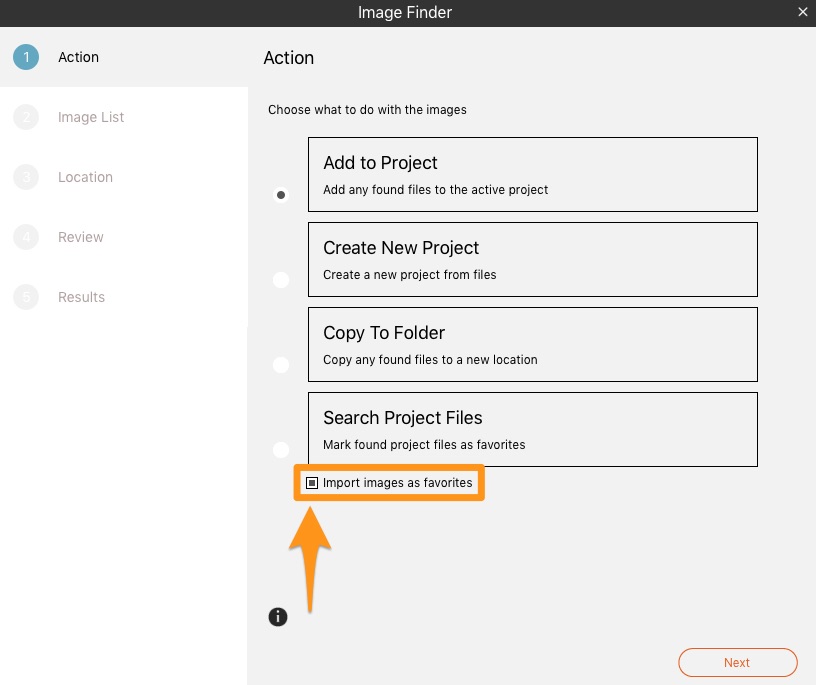Click step 4 circle icon

[x=26, y=237]
